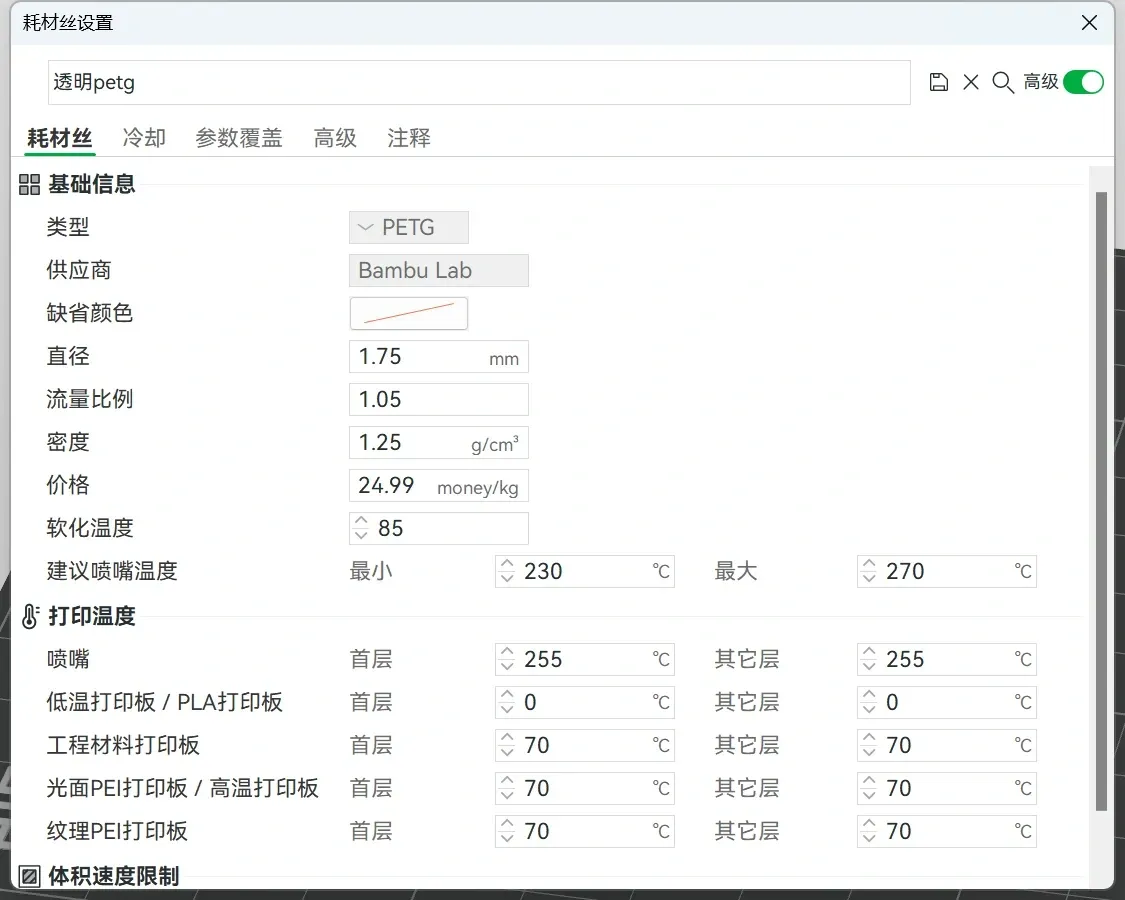1125x900 pixels.
Task: Open the 注释 tab
Action: pyautogui.click(x=409, y=138)
